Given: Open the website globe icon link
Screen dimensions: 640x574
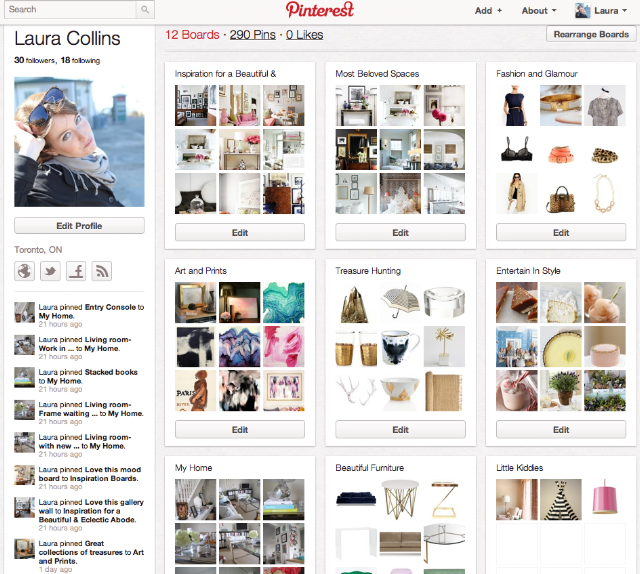Looking at the screenshot, I should point(24,271).
